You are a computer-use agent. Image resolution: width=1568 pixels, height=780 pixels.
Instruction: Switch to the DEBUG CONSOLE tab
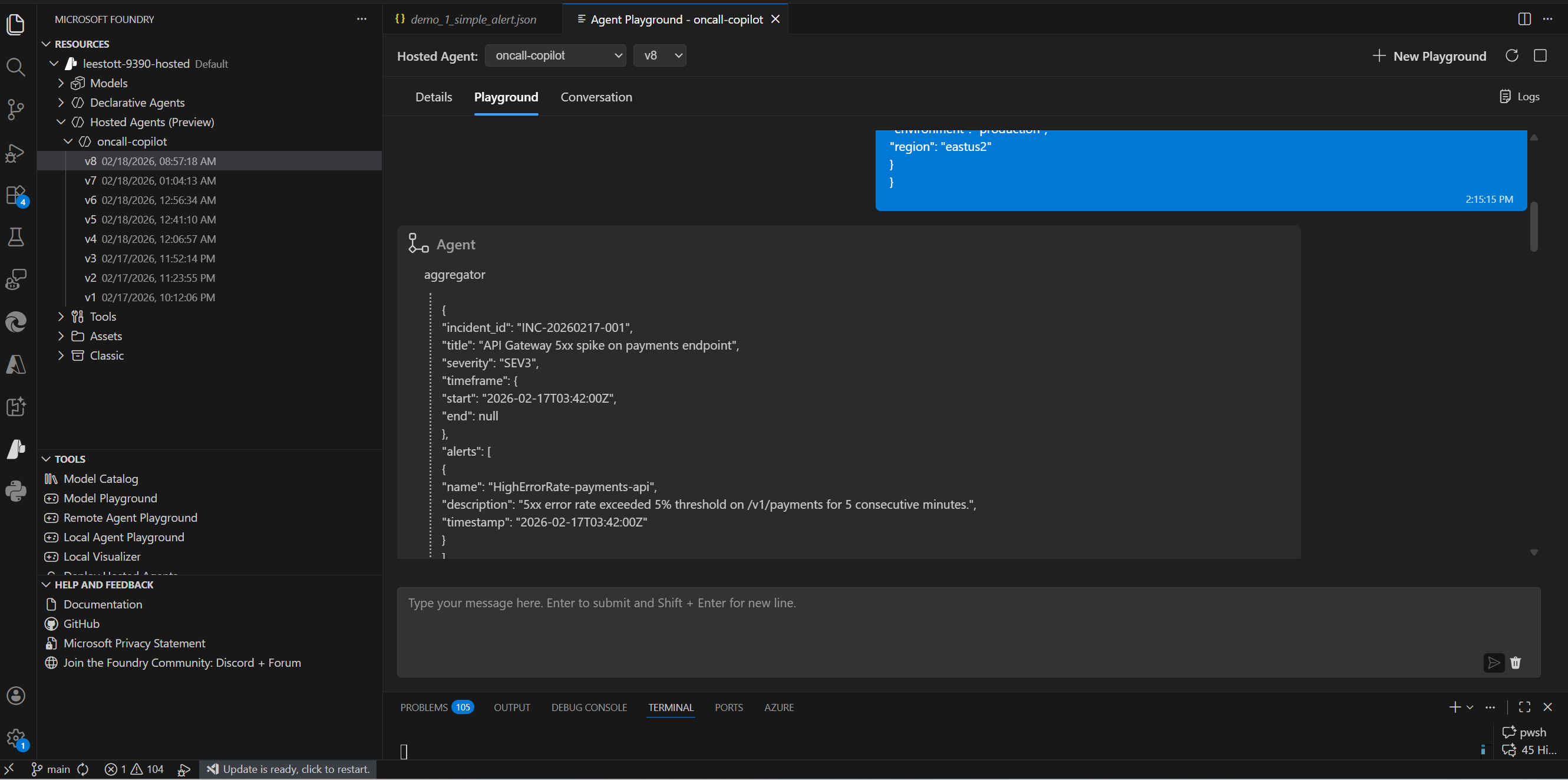pyautogui.click(x=589, y=707)
